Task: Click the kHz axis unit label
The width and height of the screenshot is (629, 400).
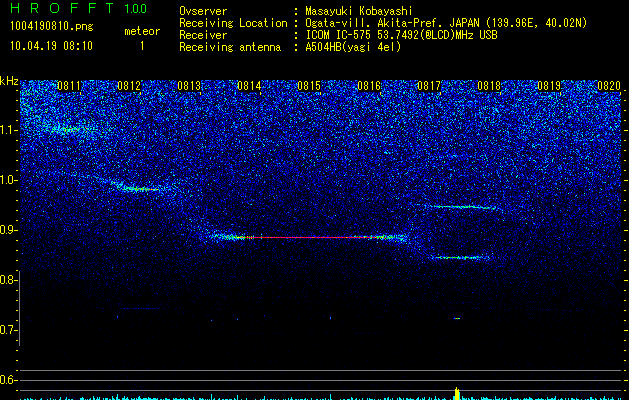Action: 9,81
